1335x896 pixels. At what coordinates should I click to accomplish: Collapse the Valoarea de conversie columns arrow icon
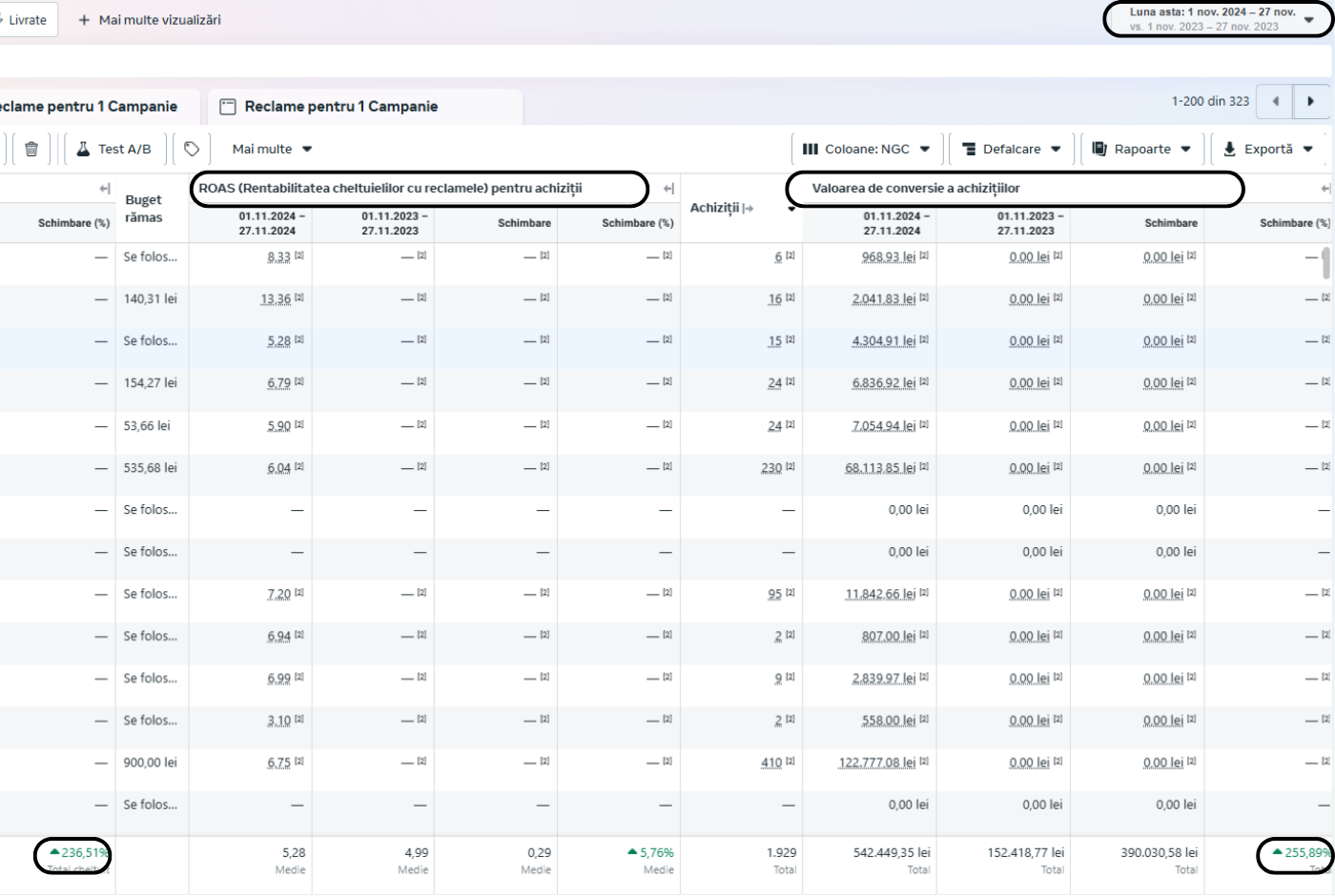(1325, 189)
